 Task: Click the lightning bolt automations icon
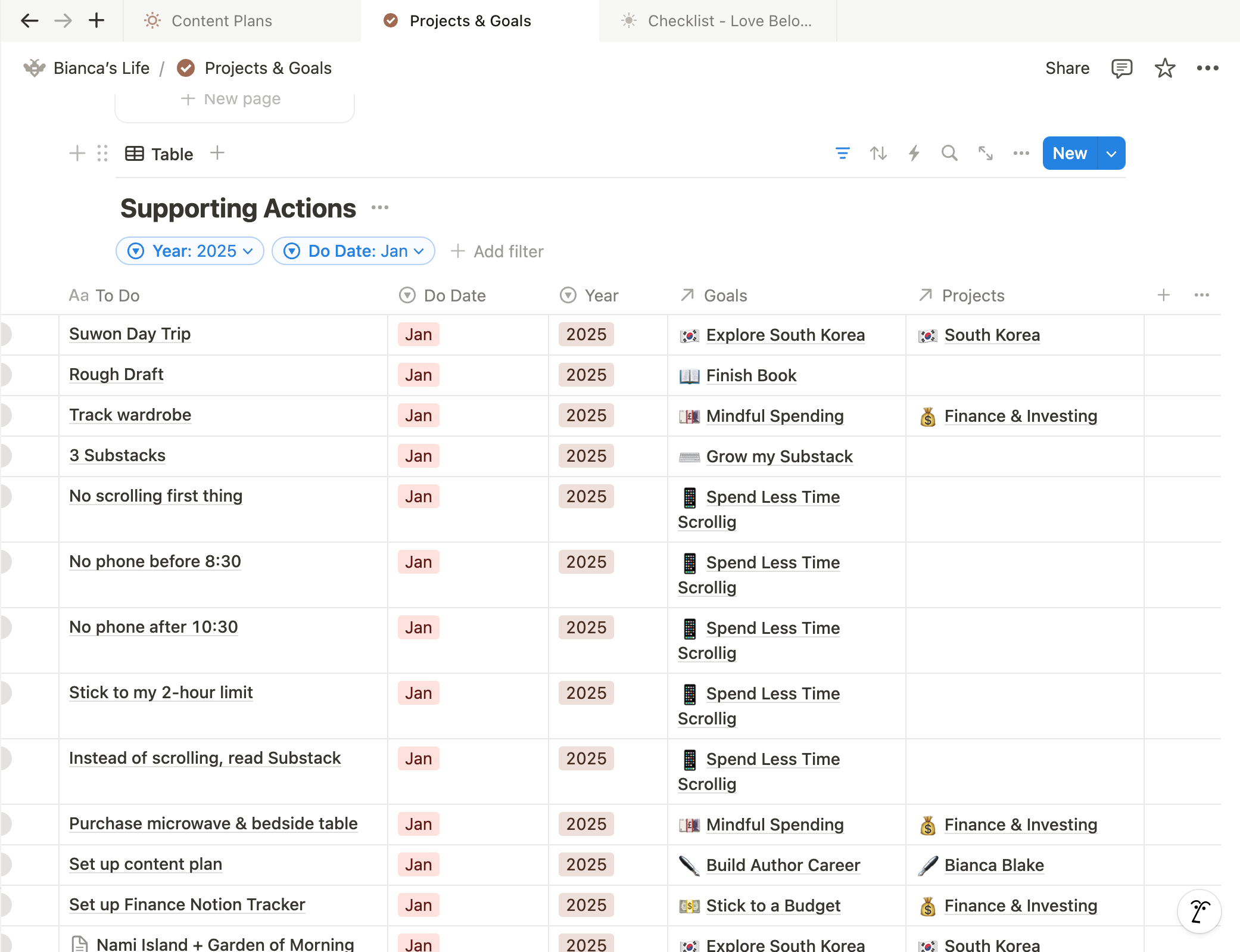[x=914, y=154]
